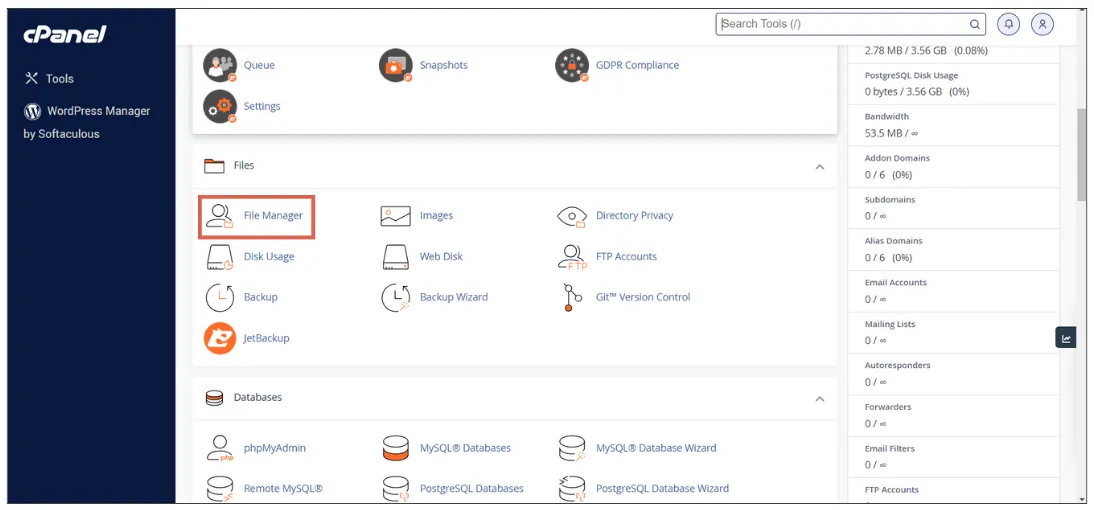Click the Disk Usage drive icon
Screen dimensions: 1094x510
(220, 257)
